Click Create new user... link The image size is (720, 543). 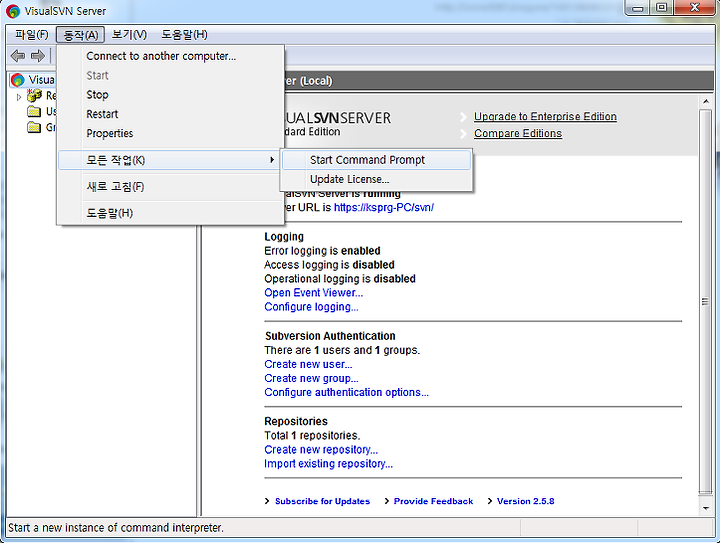pos(308,364)
